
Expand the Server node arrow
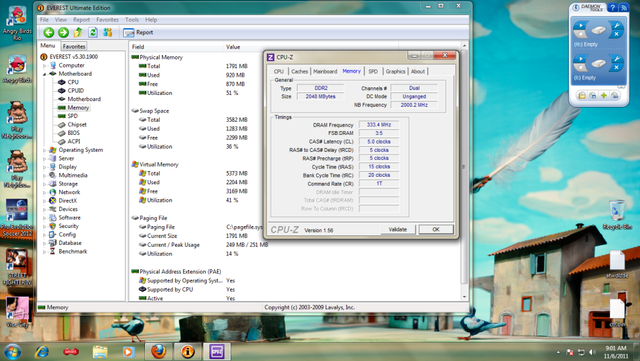44,158
